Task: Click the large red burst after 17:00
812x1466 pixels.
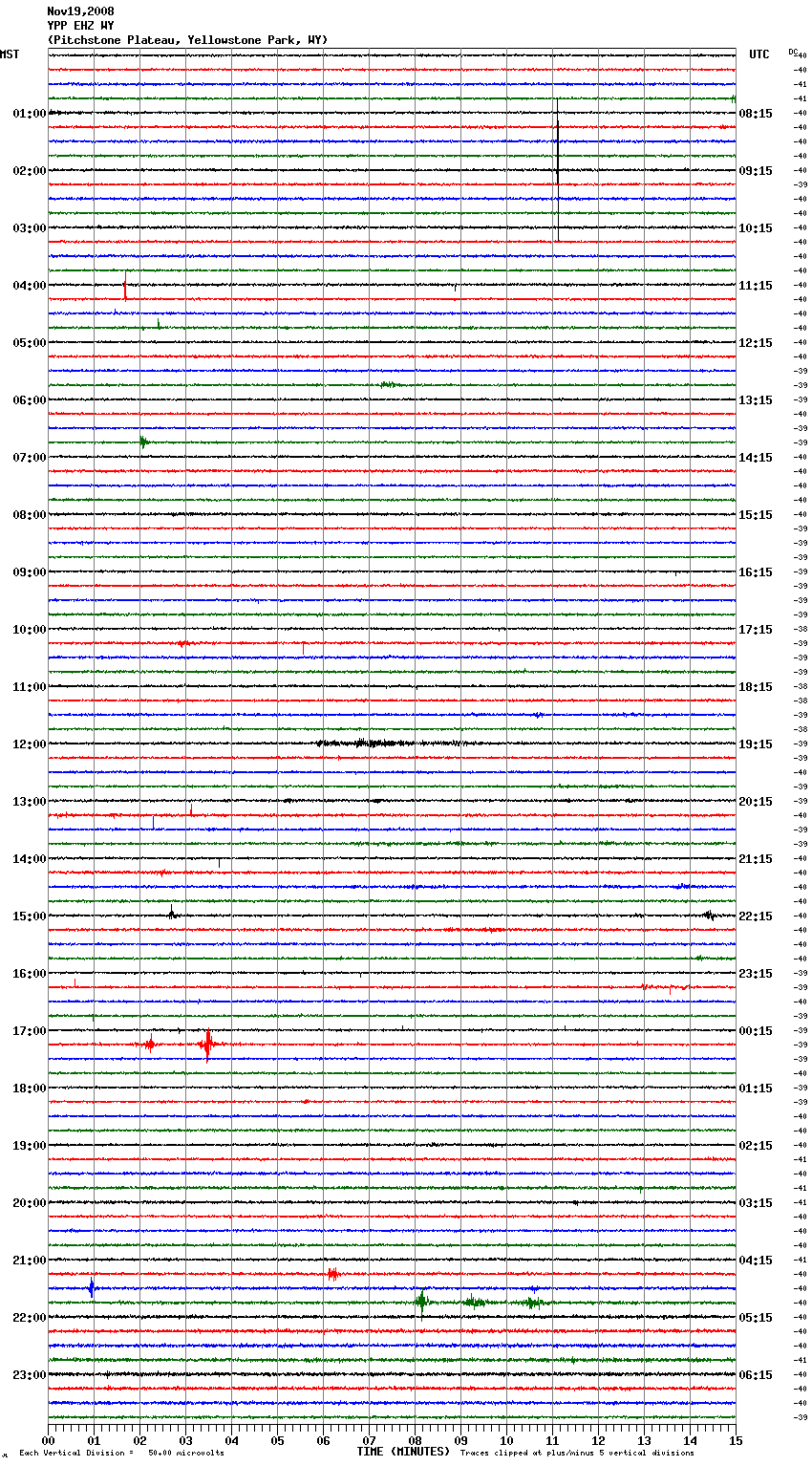Action: 207,1045
